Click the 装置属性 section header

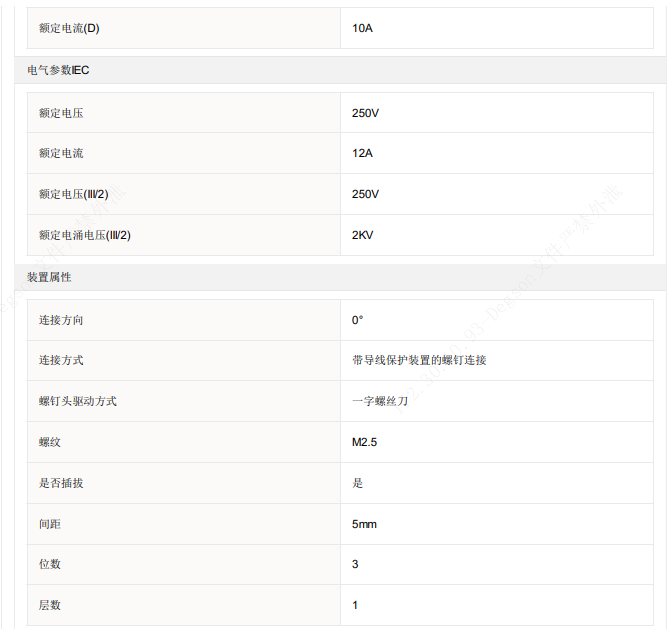[49, 277]
